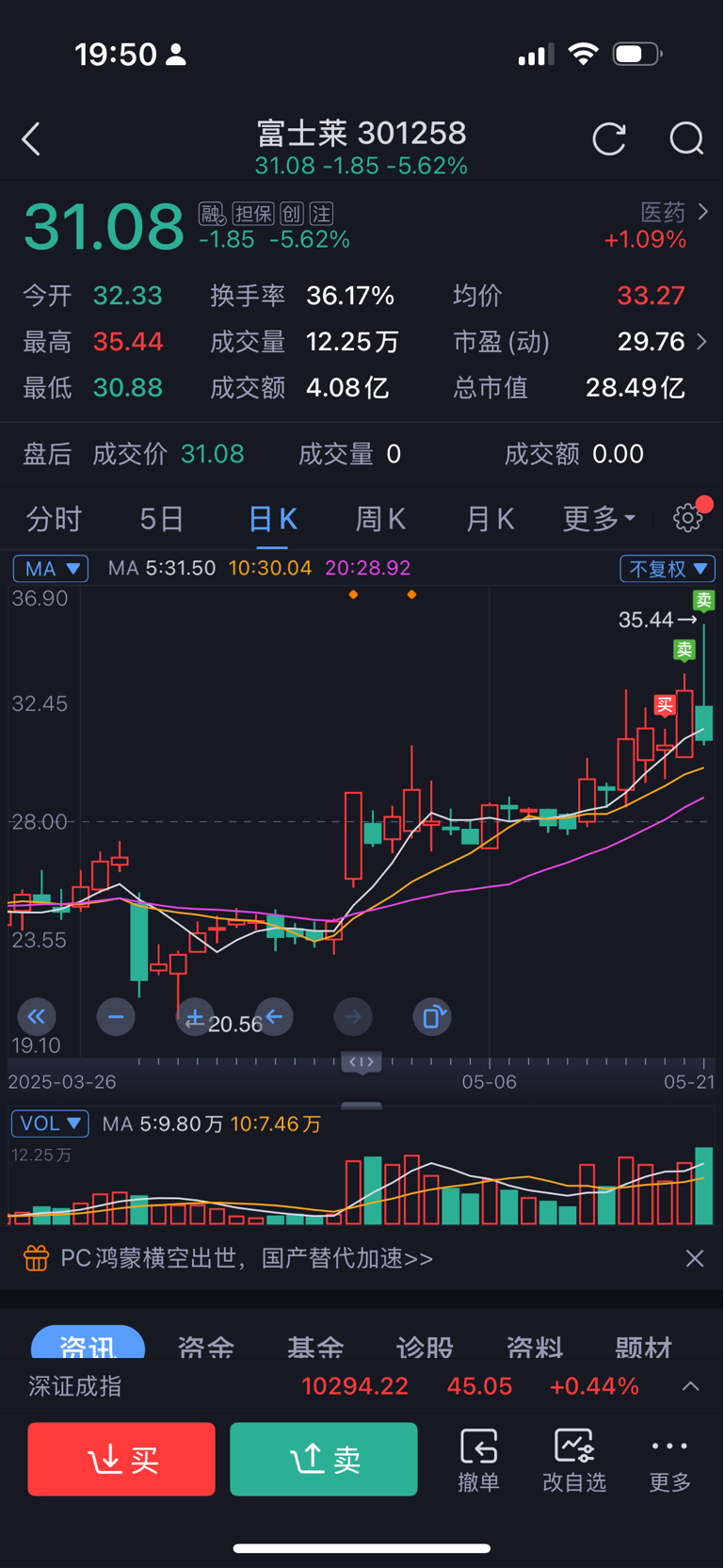Tap the back arrow icon
The image size is (724, 1568).
[x=31, y=139]
